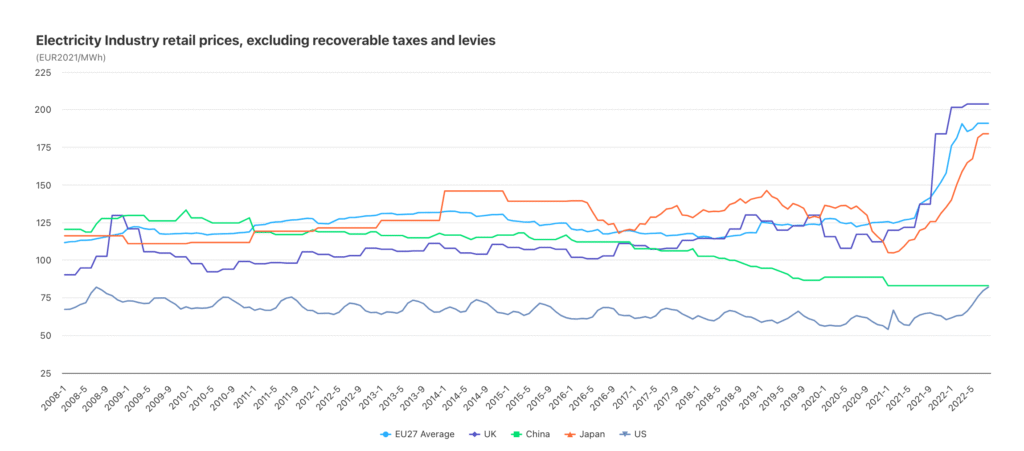
Task: Toggle the EU27 Average series label
Action: coord(425,434)
